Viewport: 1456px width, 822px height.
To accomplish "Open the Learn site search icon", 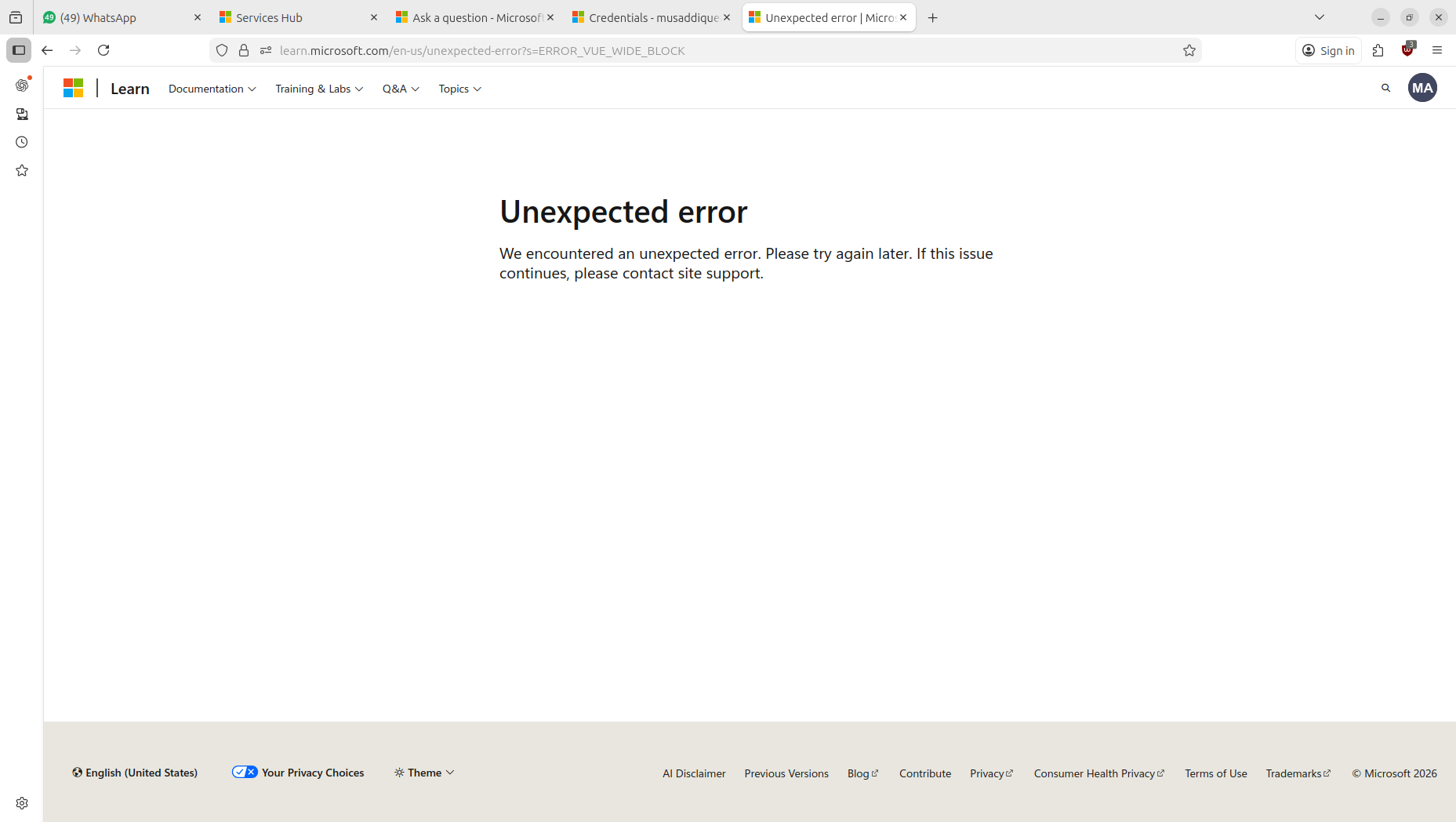I will point(1386,88).
